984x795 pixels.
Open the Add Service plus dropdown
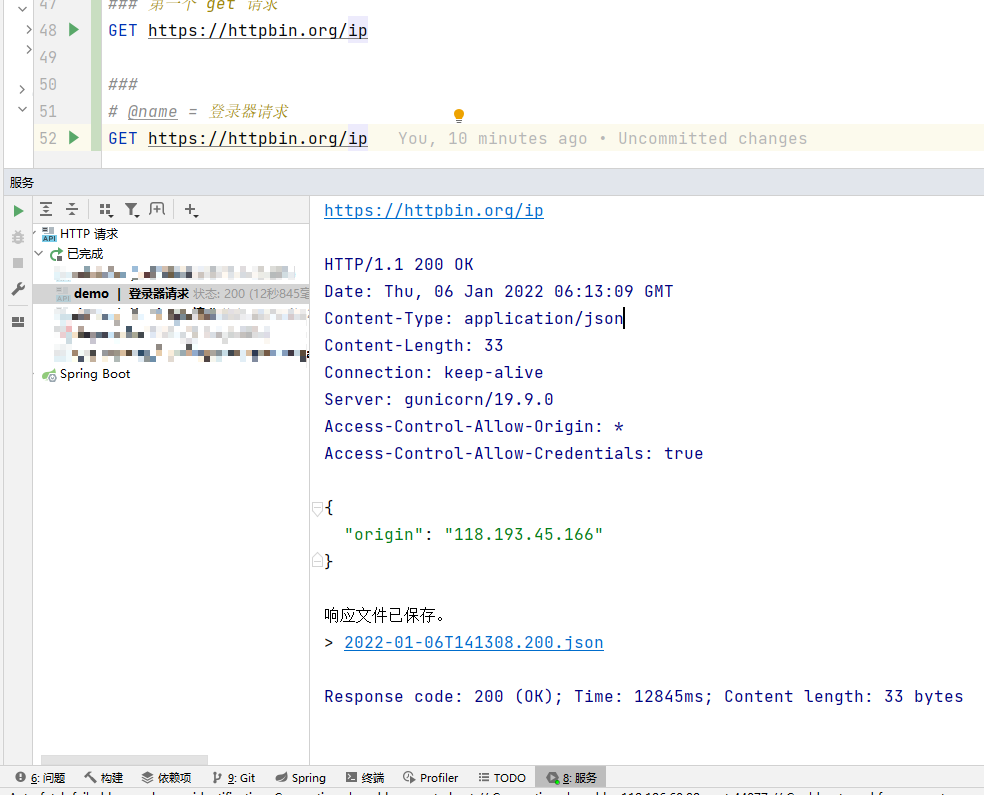pos(191,210)
